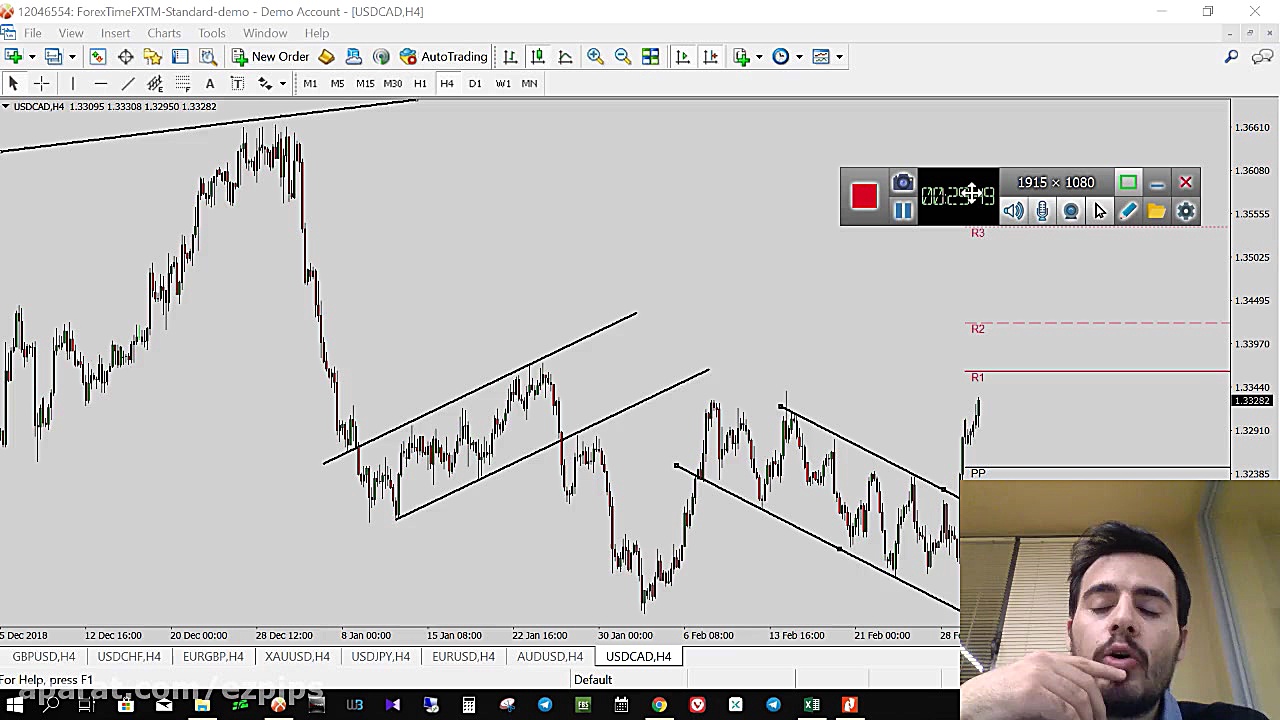Open the search magnifier in the toolbar

coord(1231,57)
